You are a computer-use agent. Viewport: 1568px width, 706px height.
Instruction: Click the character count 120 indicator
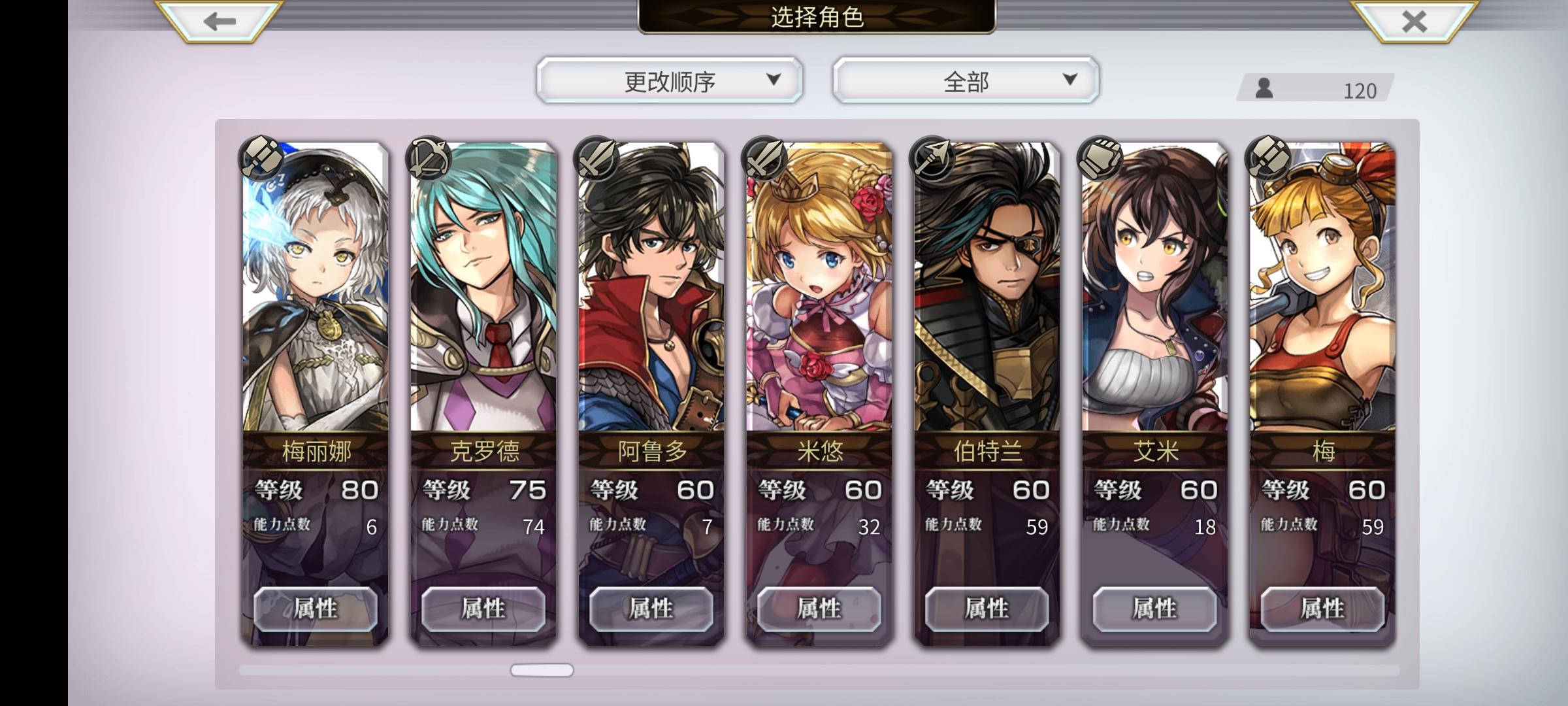1315,88
